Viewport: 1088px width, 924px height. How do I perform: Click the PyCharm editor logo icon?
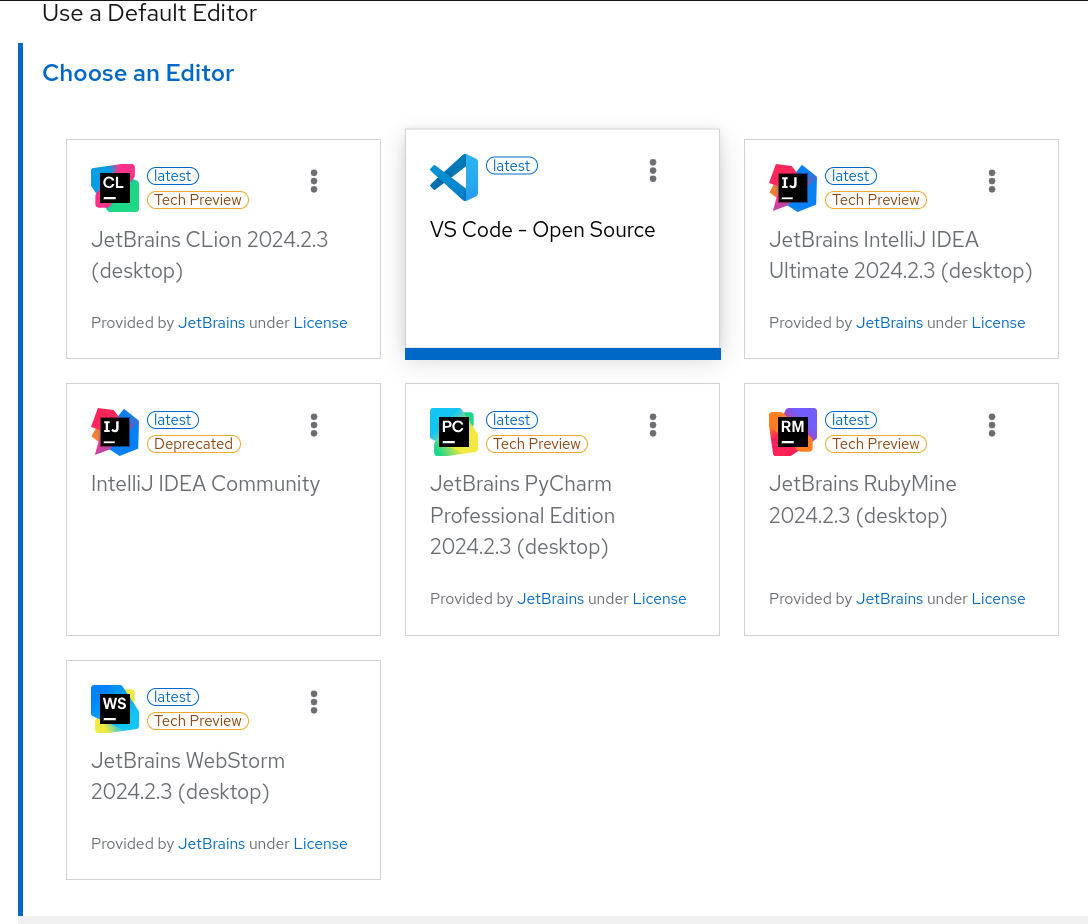tap(454, 432)
